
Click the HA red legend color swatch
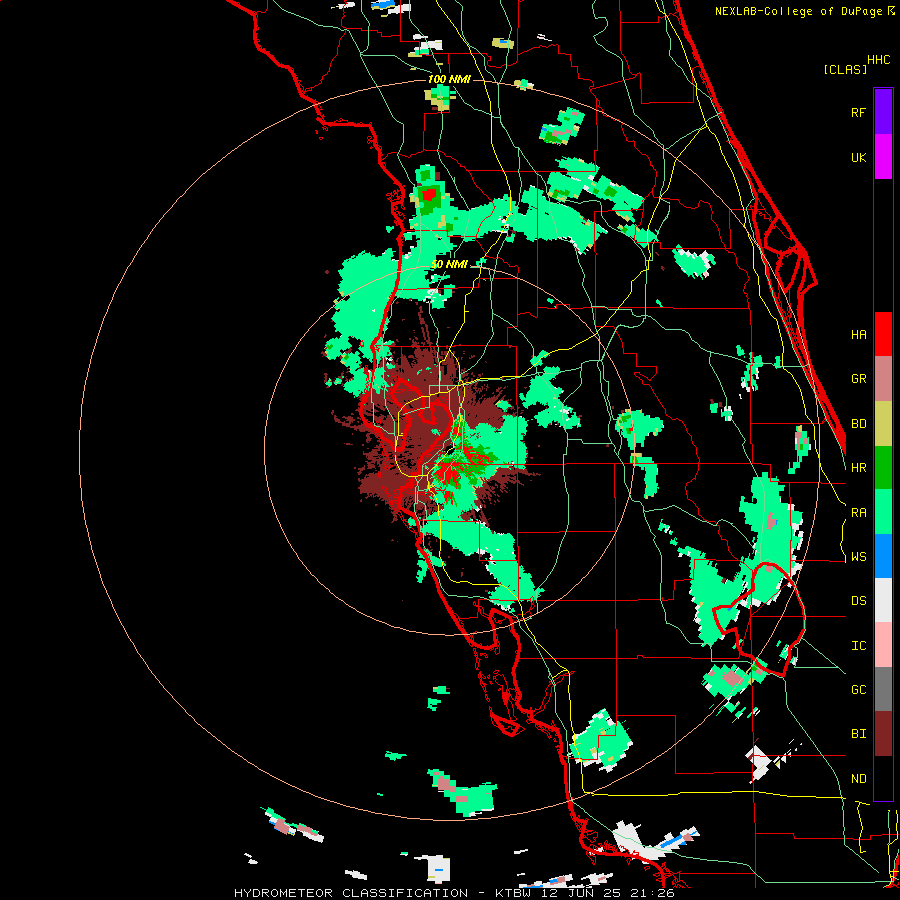(883, 334)
